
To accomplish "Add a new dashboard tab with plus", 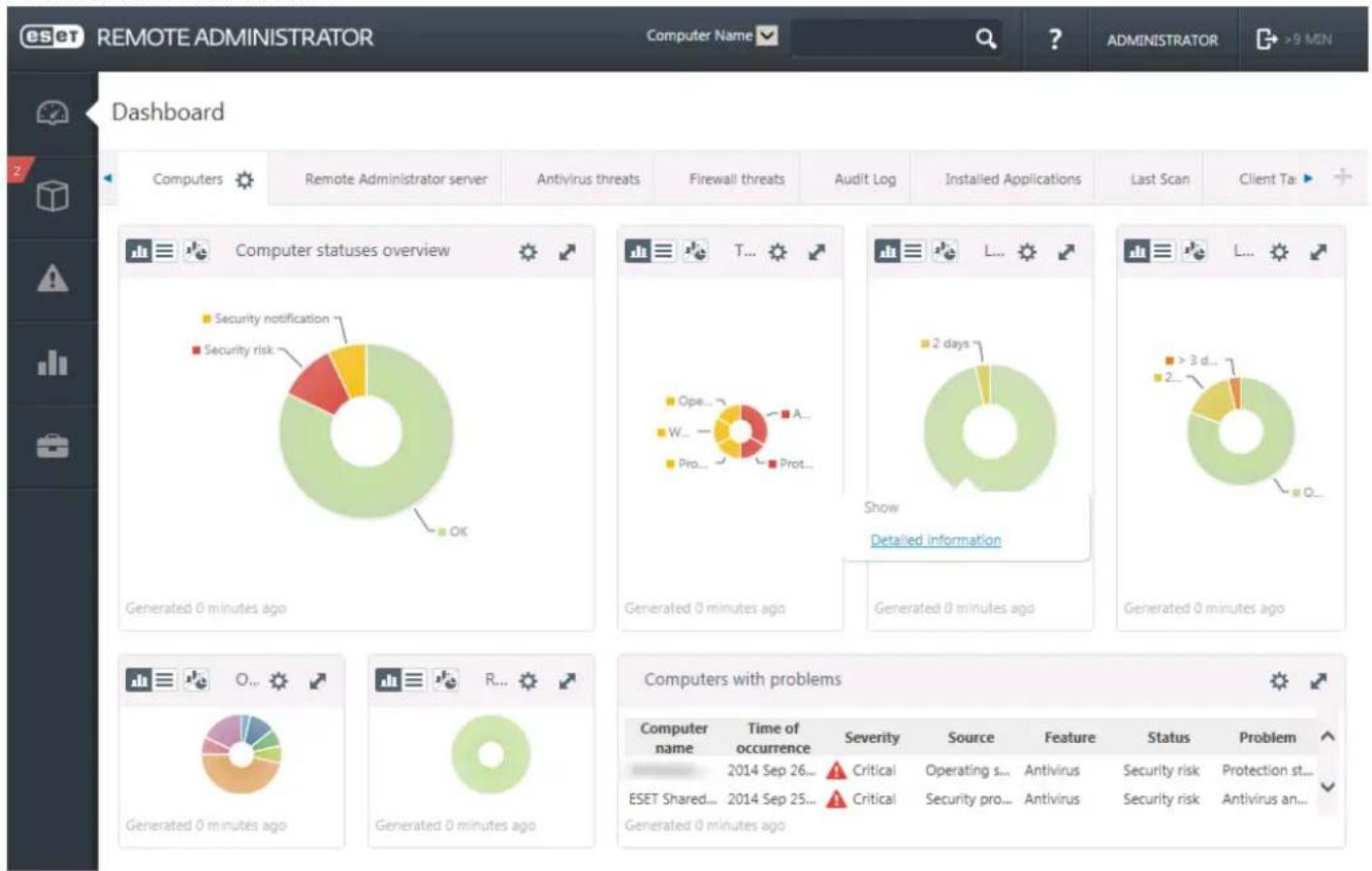I will coord(1342,177).
